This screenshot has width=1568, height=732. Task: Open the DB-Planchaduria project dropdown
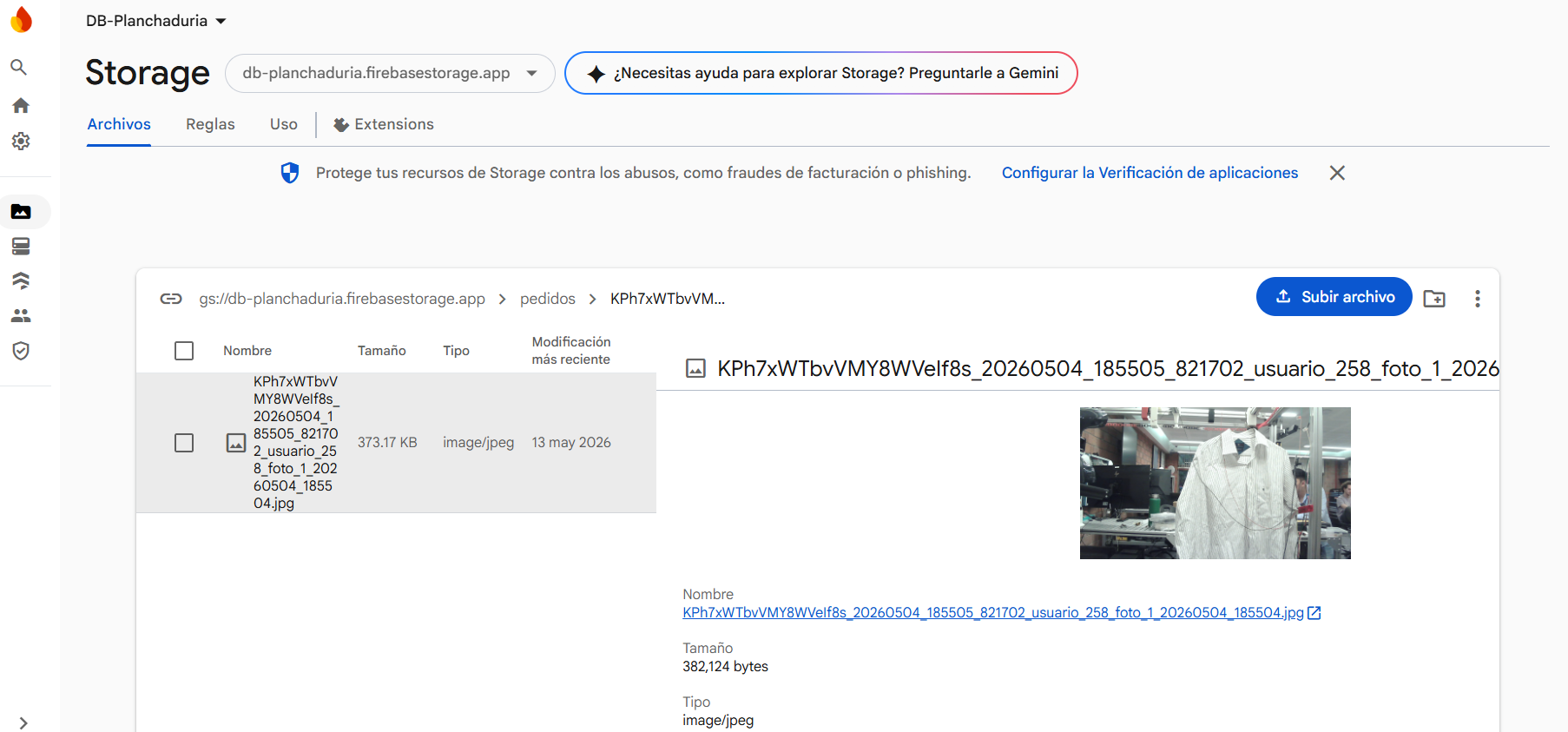pos(156,21)
